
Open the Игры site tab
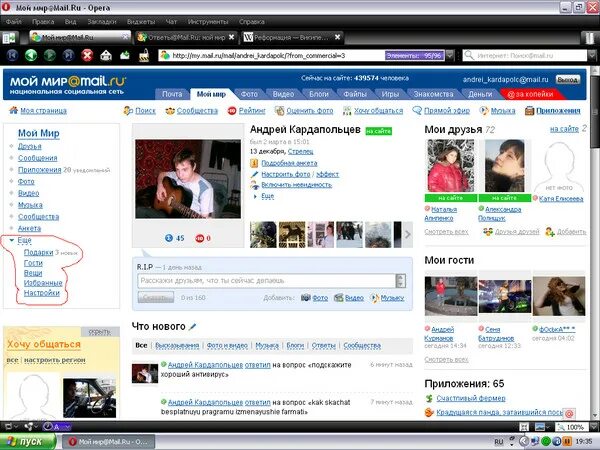click(x=390, y=94)
